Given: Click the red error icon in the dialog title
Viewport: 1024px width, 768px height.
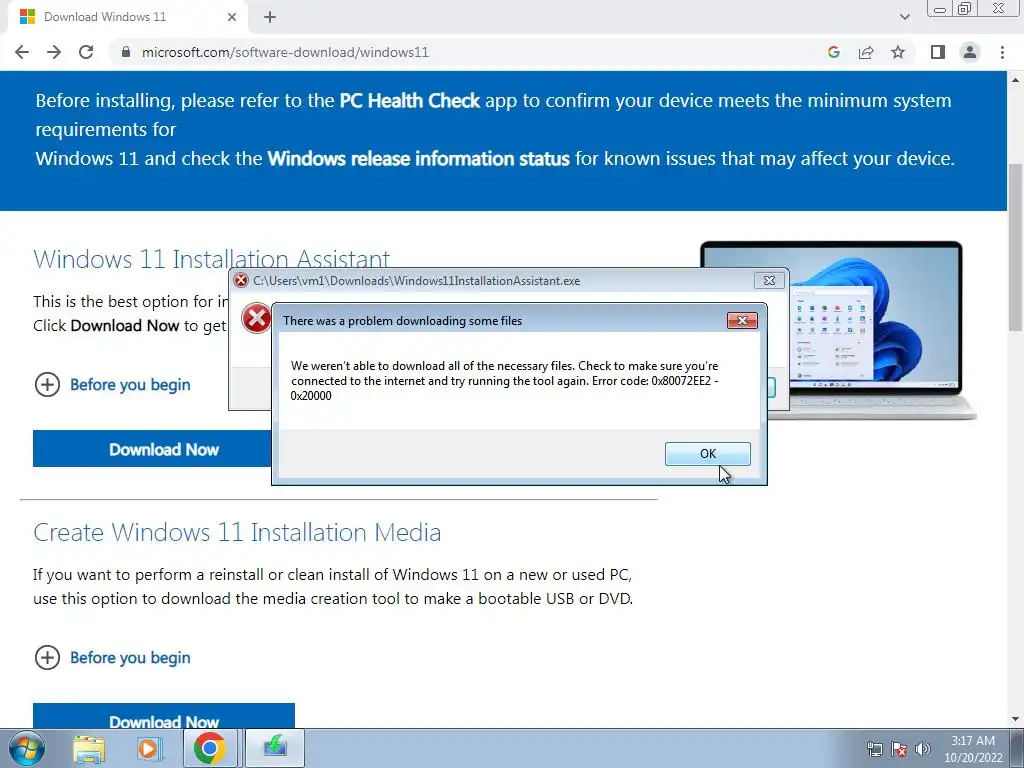Looking at the screenshot, I should point(241,280).
